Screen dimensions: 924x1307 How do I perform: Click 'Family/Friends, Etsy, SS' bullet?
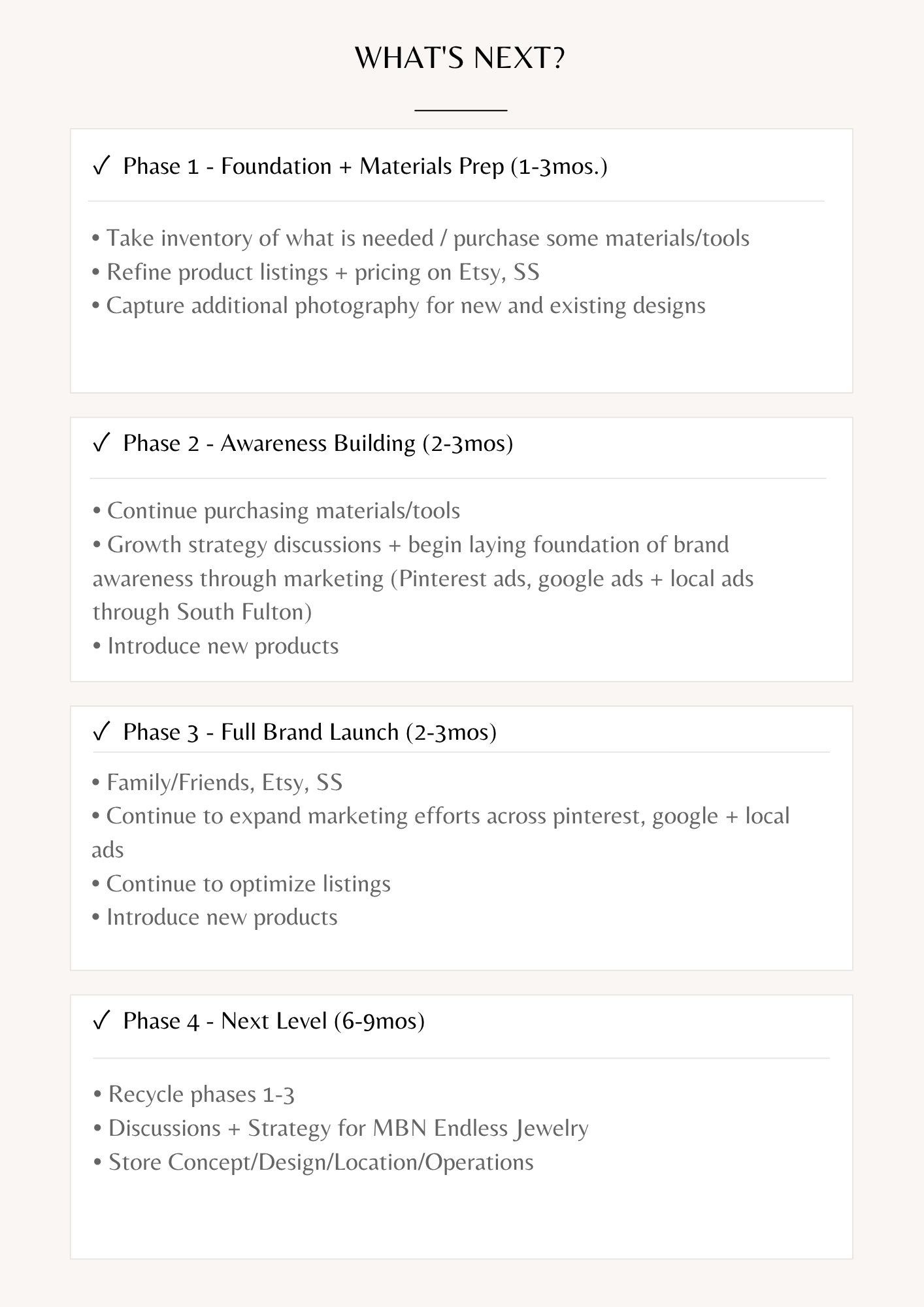pyautogui.click(x=217, y=783)
